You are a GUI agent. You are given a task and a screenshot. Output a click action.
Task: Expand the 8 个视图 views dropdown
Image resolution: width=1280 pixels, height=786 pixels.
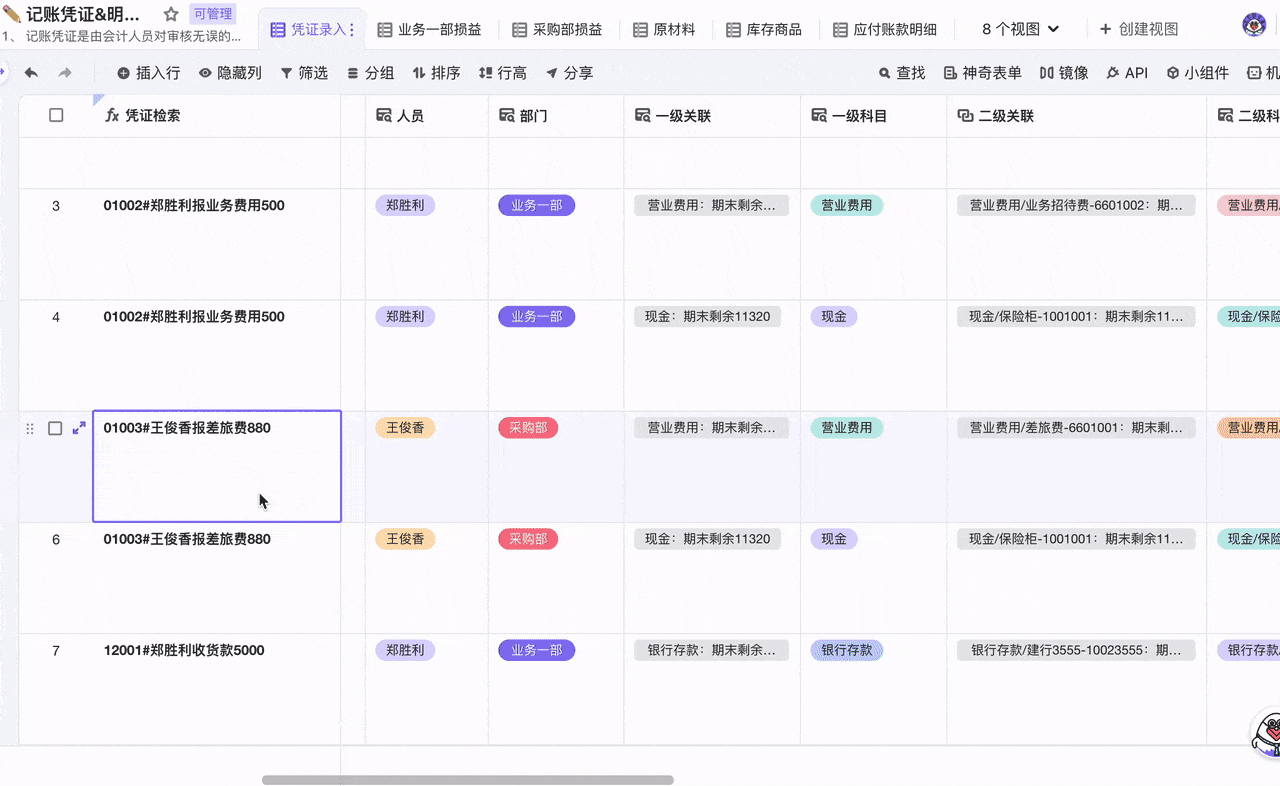pyautogui.click(x=1019, y=29)
